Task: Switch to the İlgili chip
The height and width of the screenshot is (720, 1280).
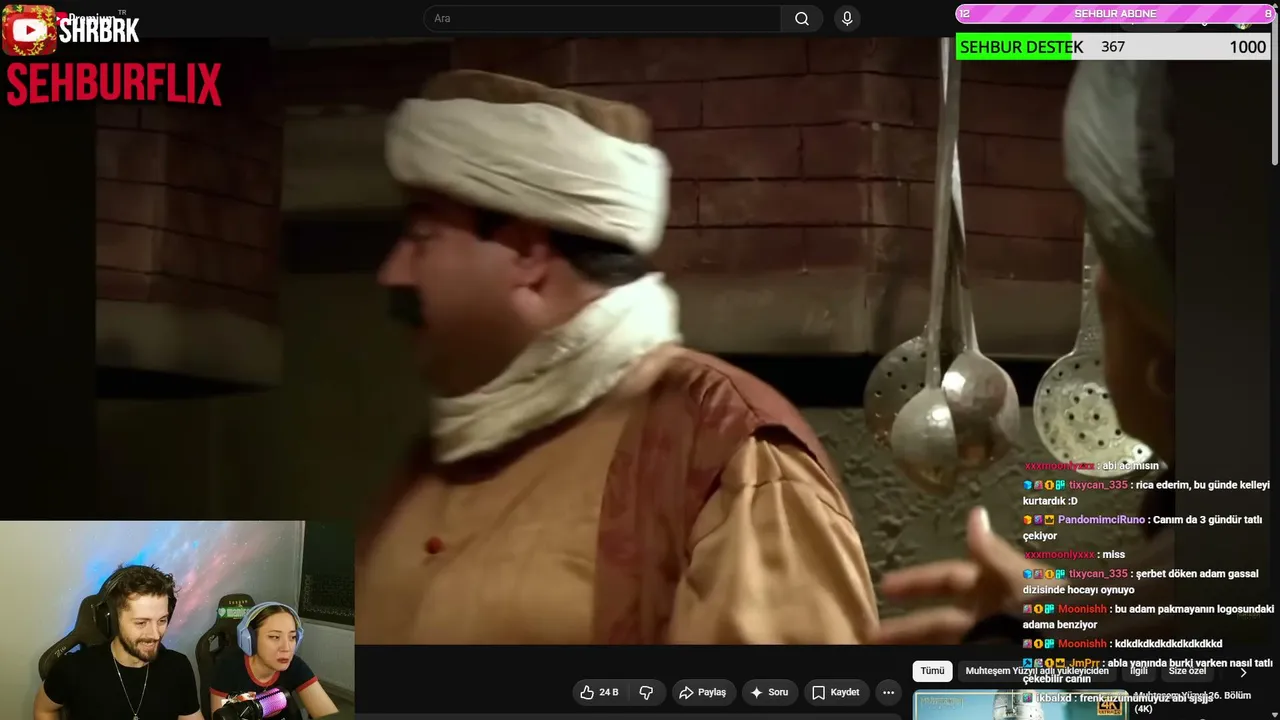Action: click(x=1139, y=671)
